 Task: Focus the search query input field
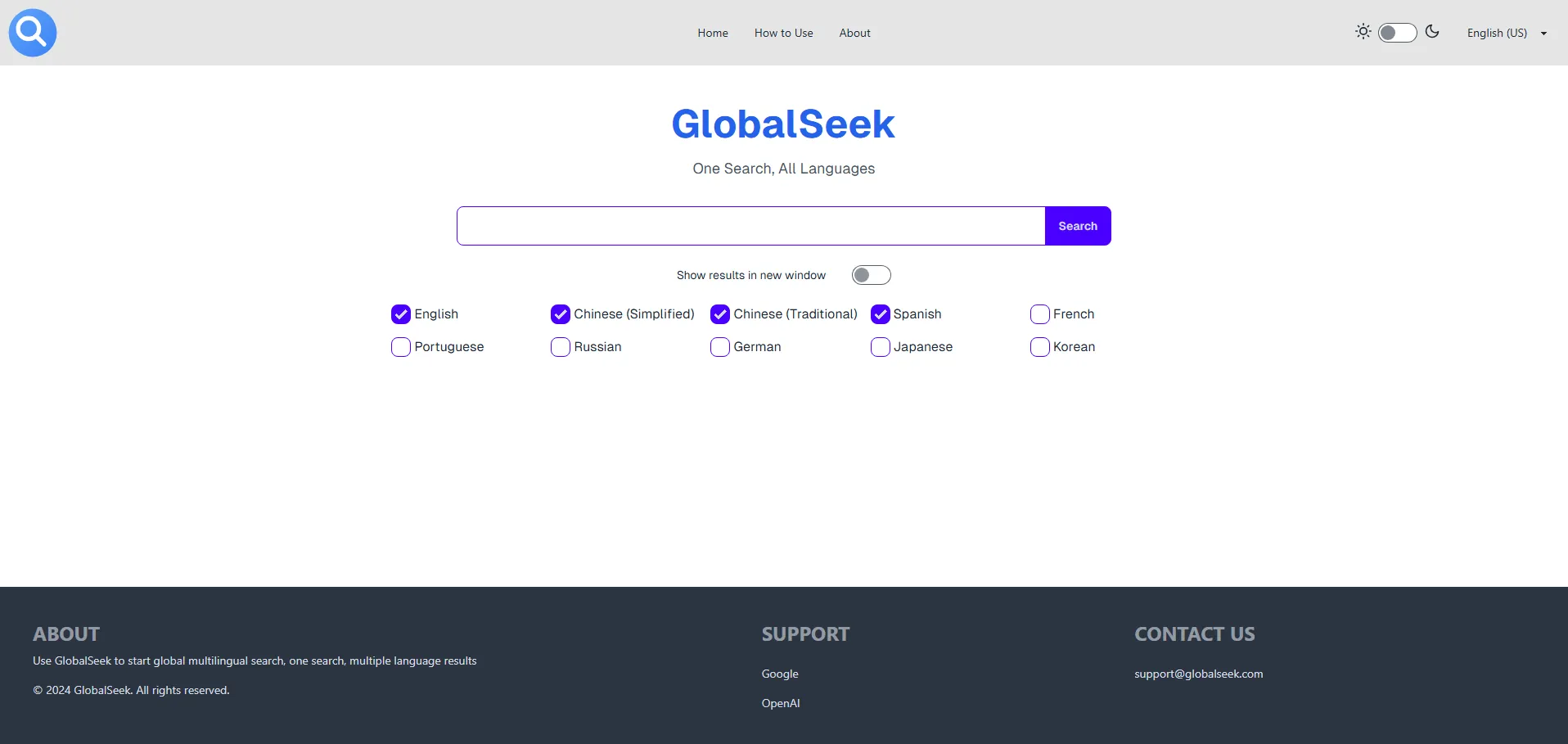(x=750, y=226)
